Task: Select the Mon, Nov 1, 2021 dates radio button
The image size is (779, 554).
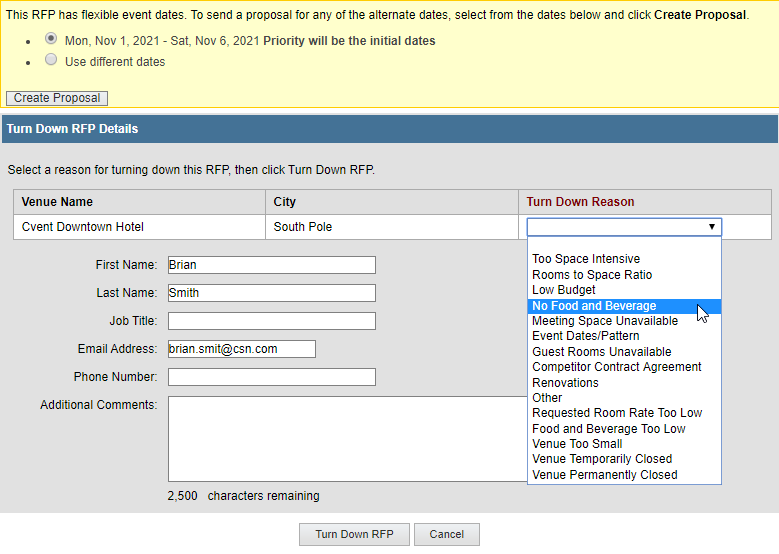Action: point(51,38)
